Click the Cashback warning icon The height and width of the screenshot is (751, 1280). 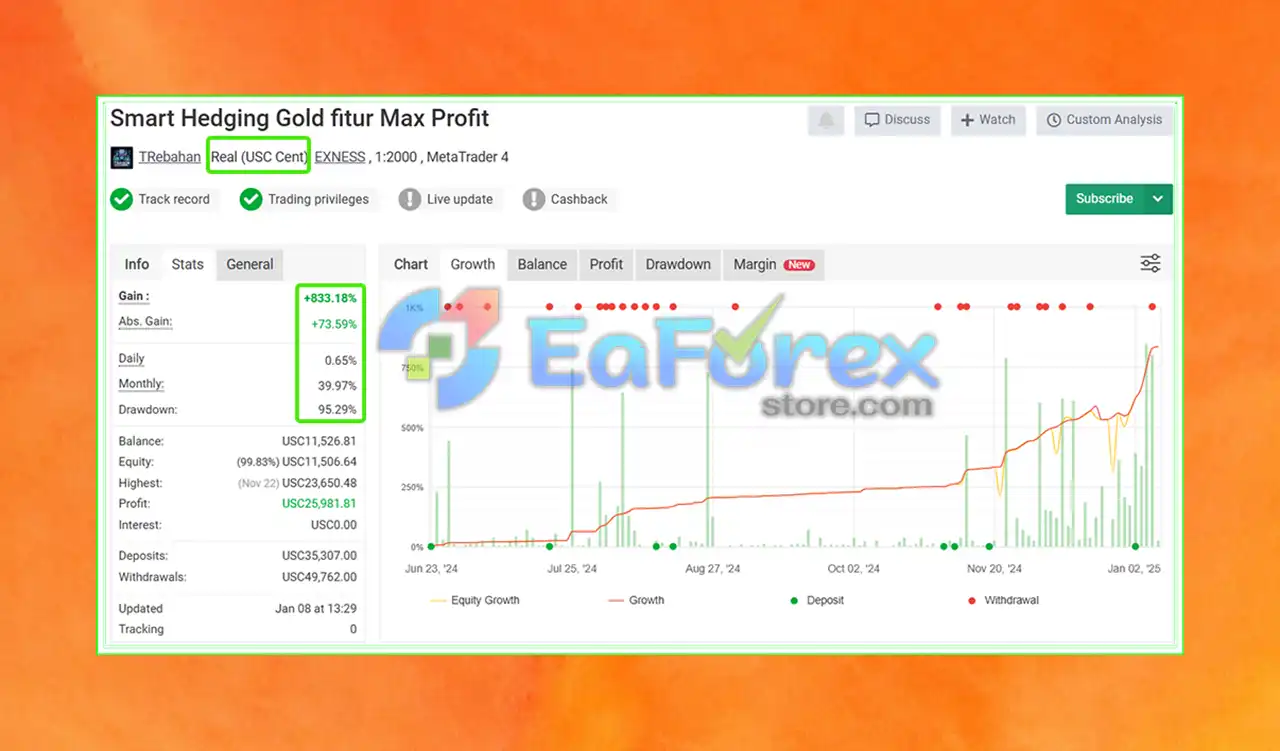tap(534, 199)
